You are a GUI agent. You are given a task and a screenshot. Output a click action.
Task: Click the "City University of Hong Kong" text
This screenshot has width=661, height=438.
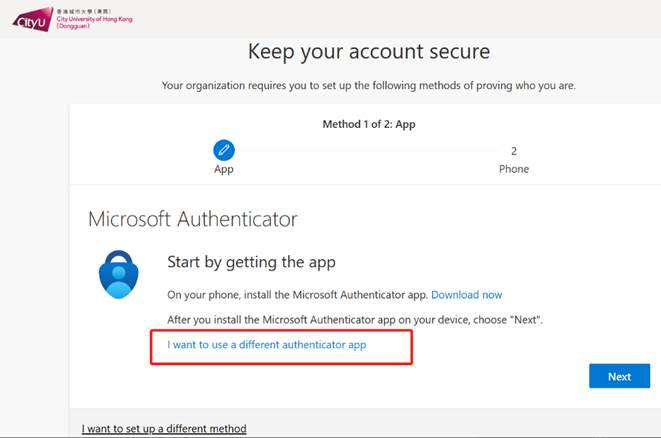pos(95,19)
